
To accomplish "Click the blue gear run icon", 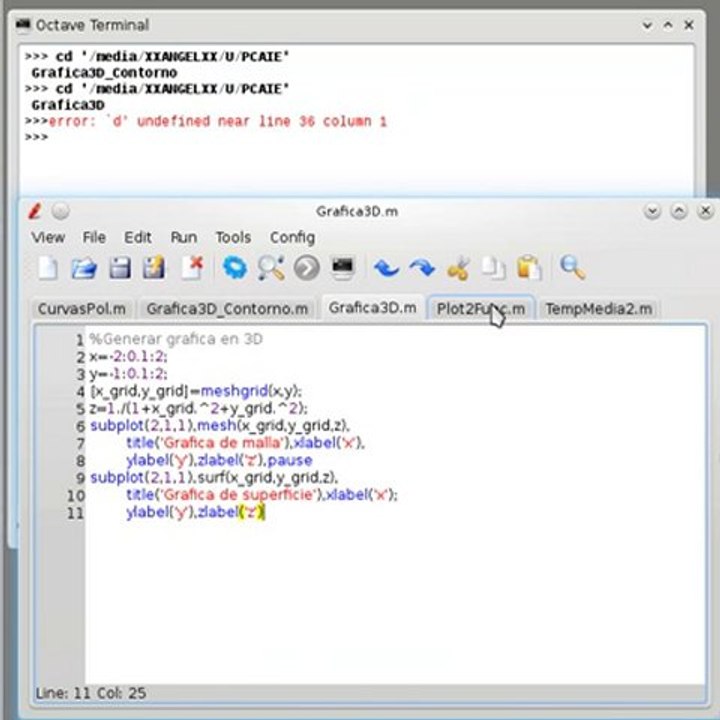I will tap(235, 268).
